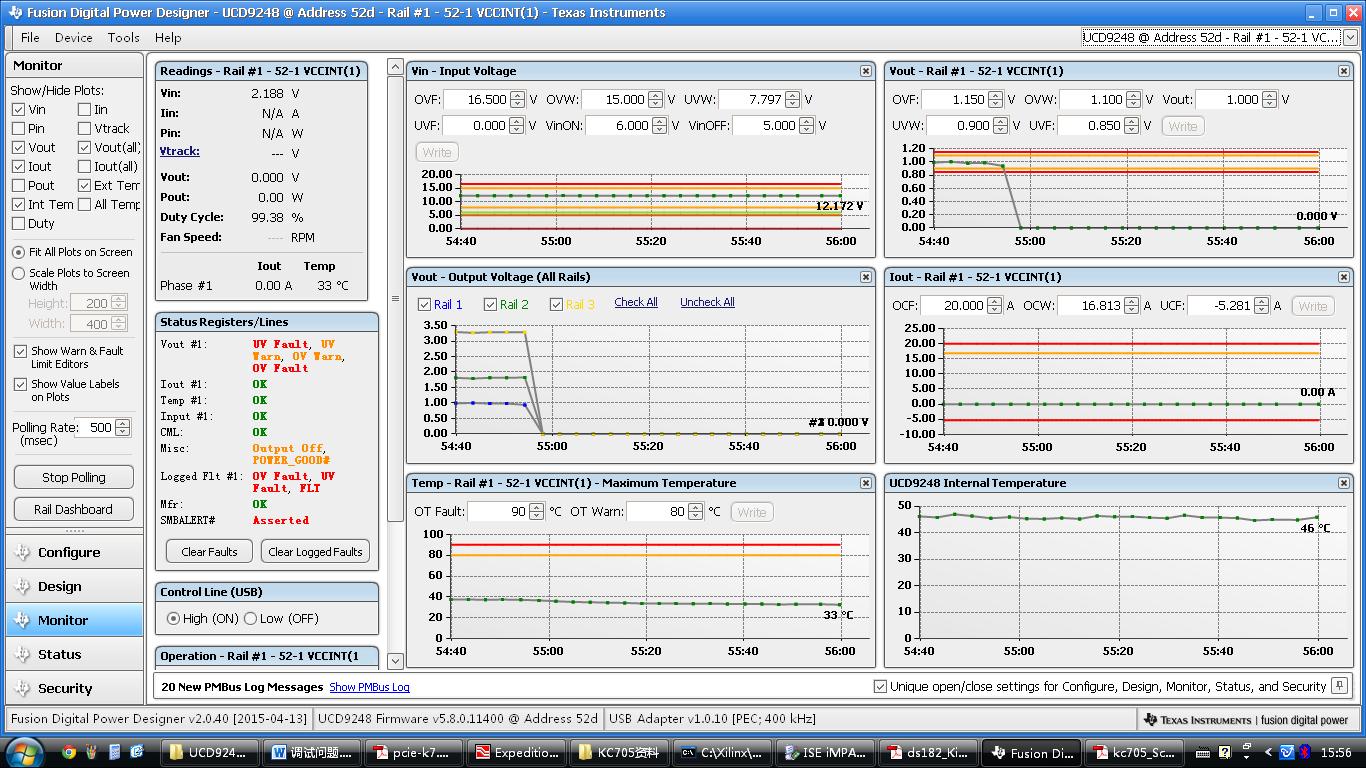The width and height of the screenshot is (1366, 768).
Task: Click the Vin OVW 15.000 stepper arrows
Action: point(655,99)
